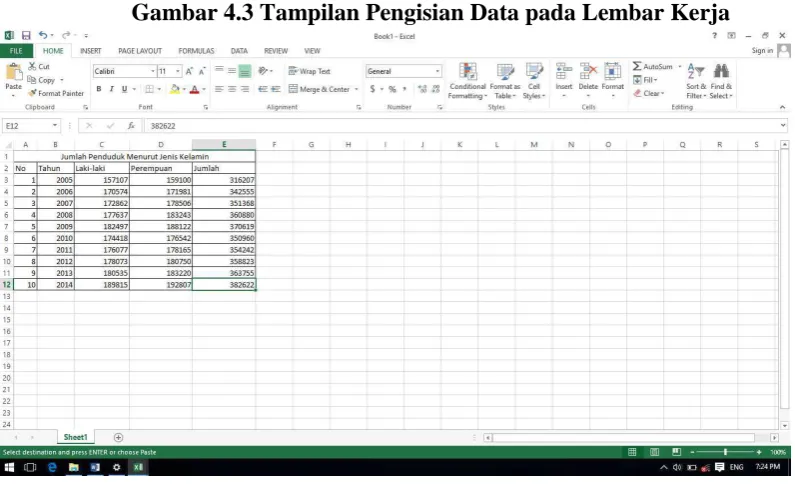This screenshot has height=484, width=795.
Task: Enable middle vertical alignment
Action: coord(232,70)
